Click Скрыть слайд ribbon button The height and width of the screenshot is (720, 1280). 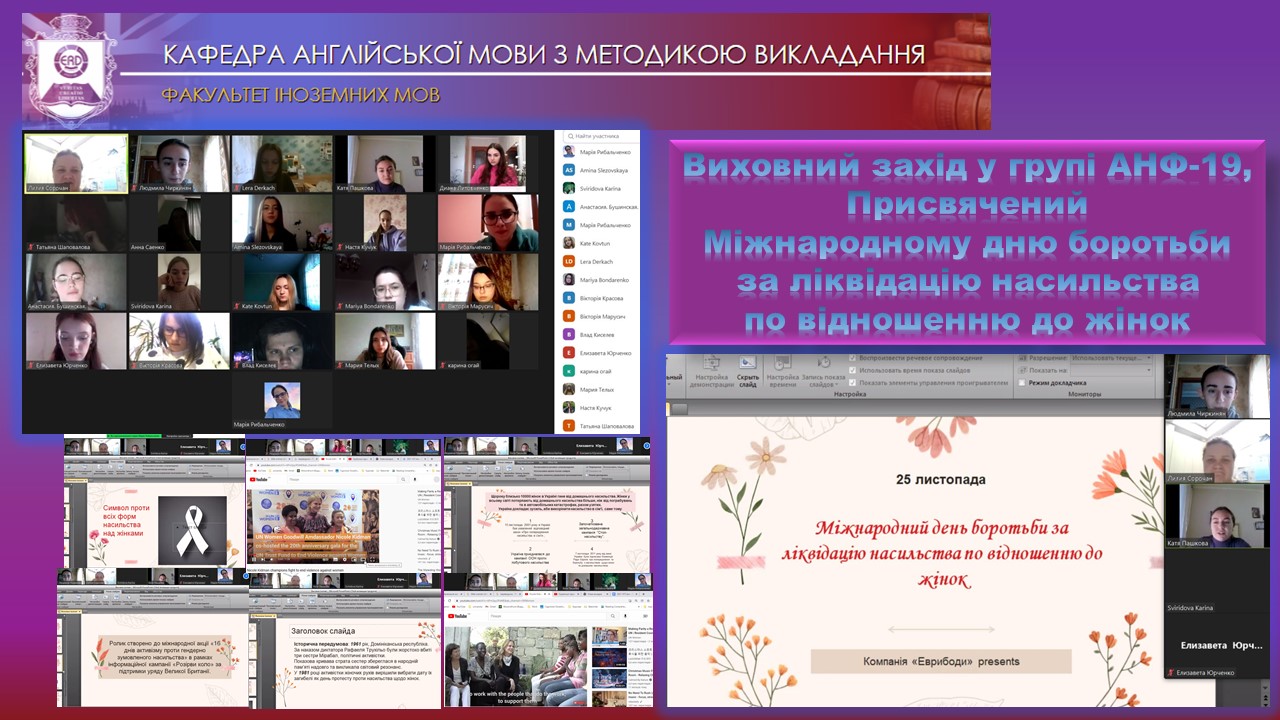pos(747,373)
